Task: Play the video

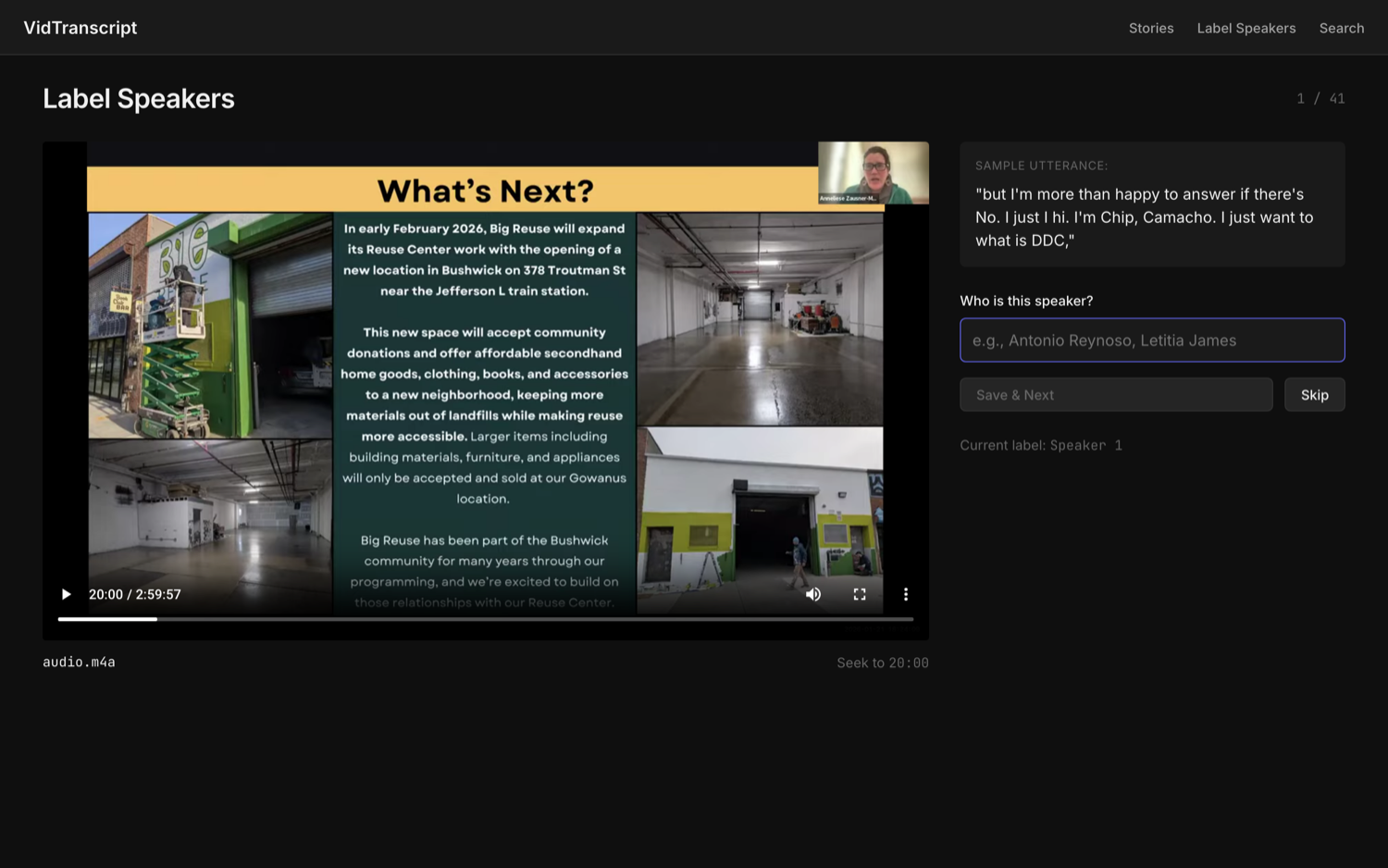Action: coord(66,594)
